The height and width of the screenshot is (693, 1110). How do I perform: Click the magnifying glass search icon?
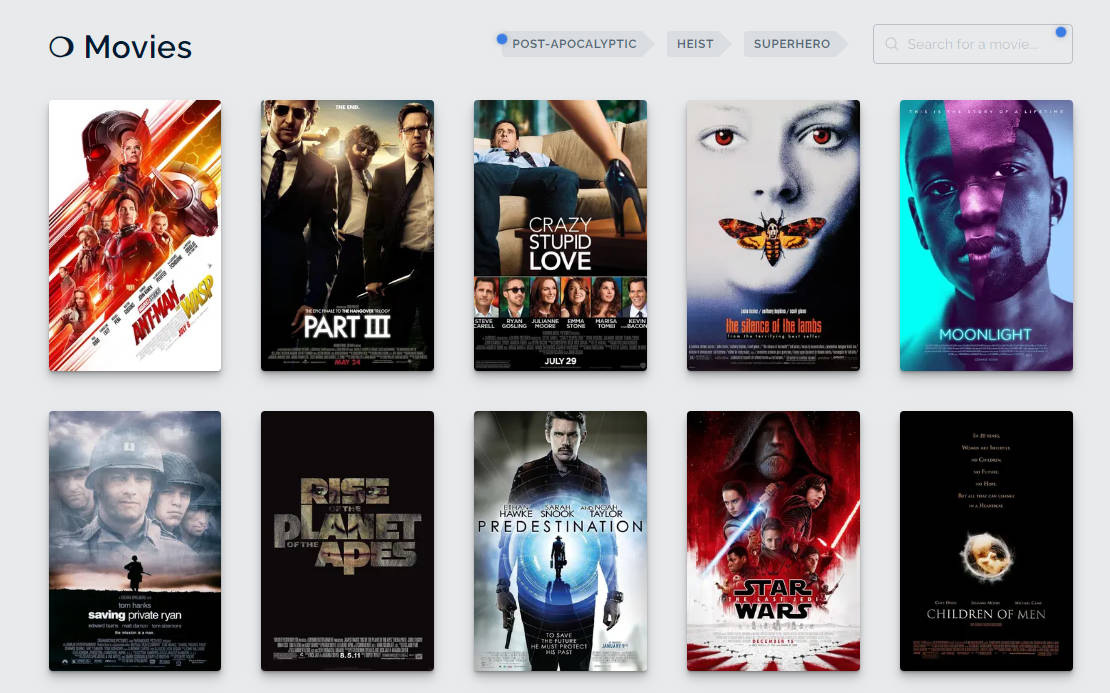[x=891, y=44]
